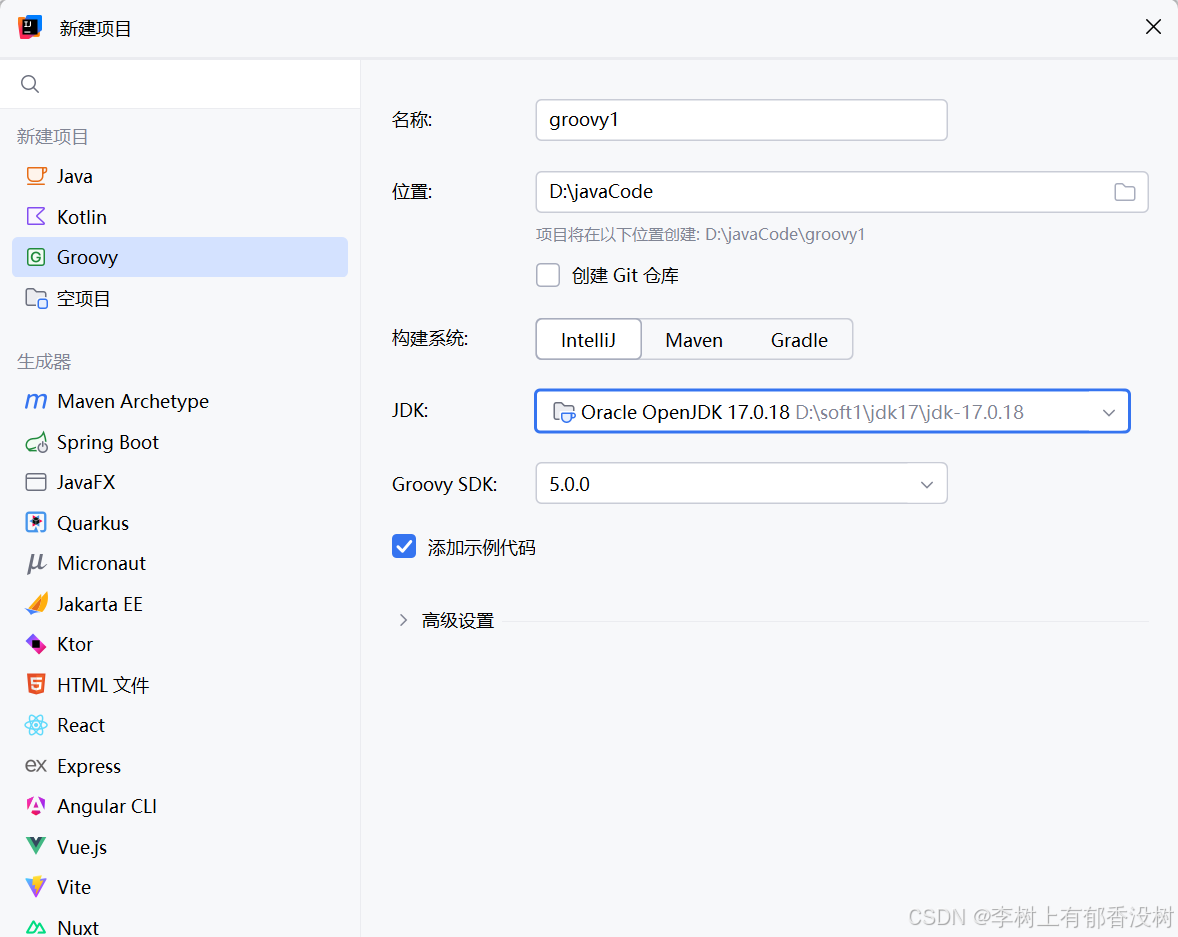This screenshot has height=937, width=1178.
Task: Click the empty project folder icon
Action: coord(36,298)
